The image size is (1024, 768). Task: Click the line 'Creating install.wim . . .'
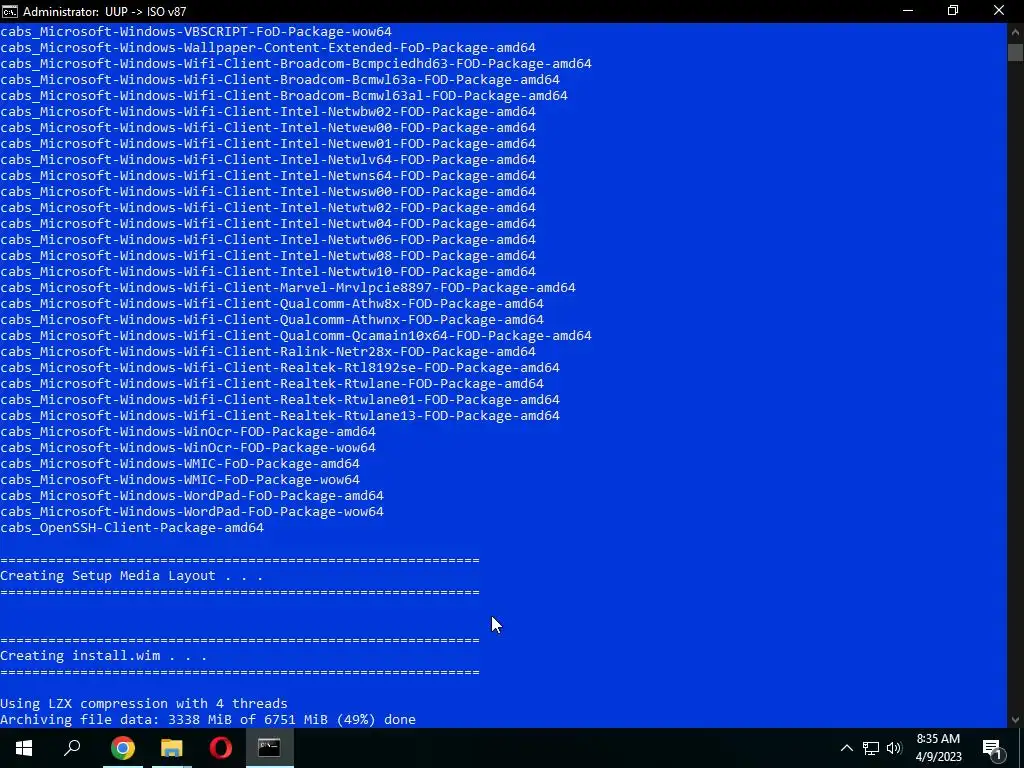tap(103, 656)
